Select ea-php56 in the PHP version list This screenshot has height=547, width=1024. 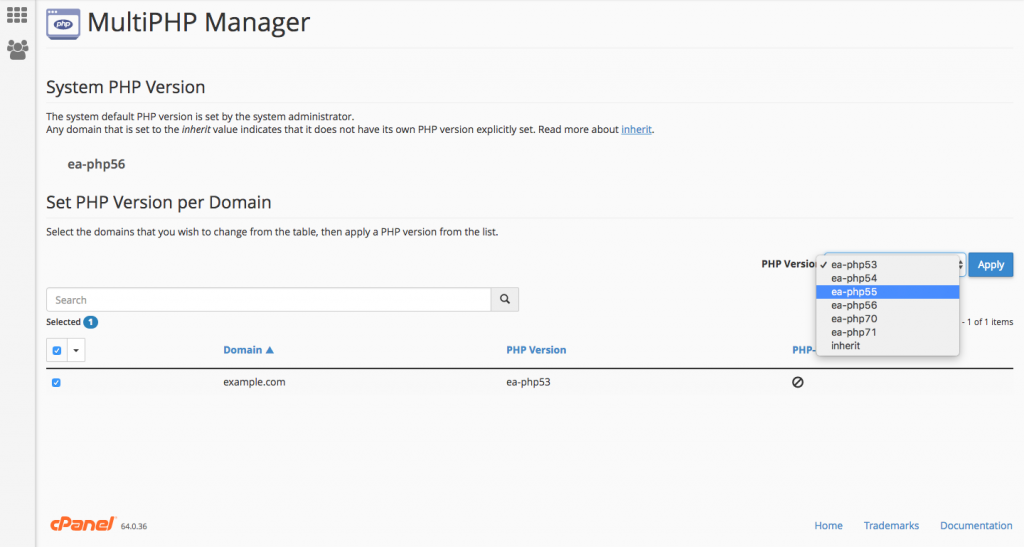pos(888,305)
